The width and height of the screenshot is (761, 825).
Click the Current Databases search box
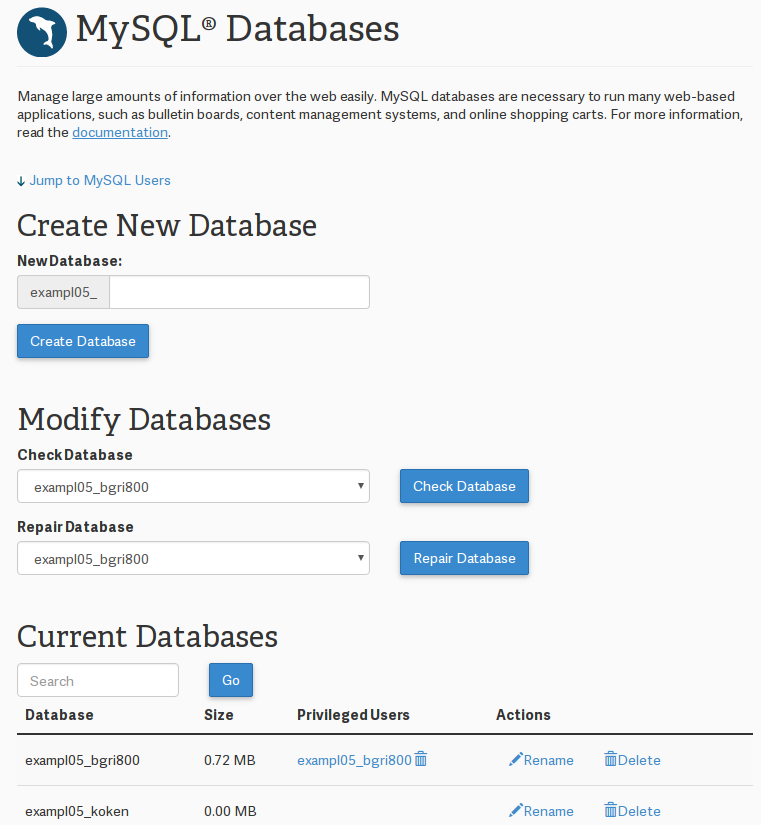[x=98, y=681]
